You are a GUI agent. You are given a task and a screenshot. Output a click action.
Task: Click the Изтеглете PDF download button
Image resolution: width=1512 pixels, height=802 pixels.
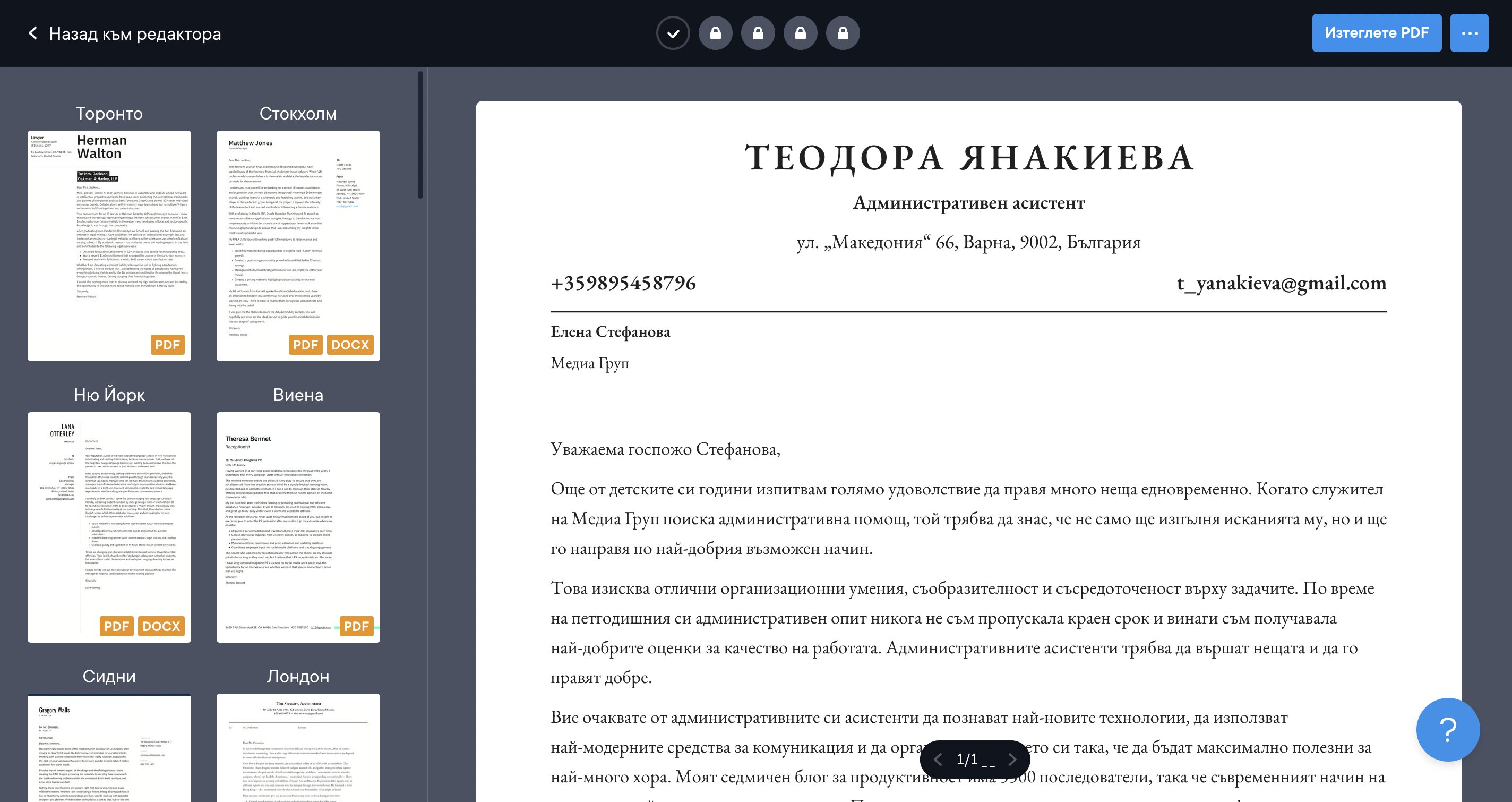coord(1377,33)
